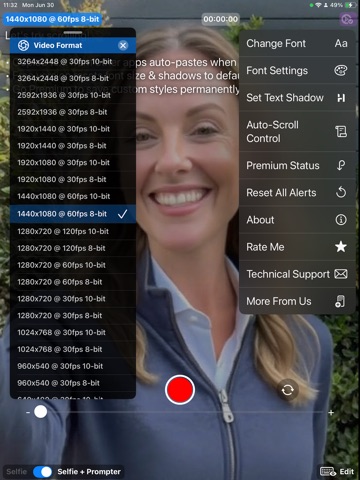Screen dimensions: 360x480
Task: Select 1920x1440 @ 30fps 8-bit
Action: pyautogui.click(x=73, y=146)
